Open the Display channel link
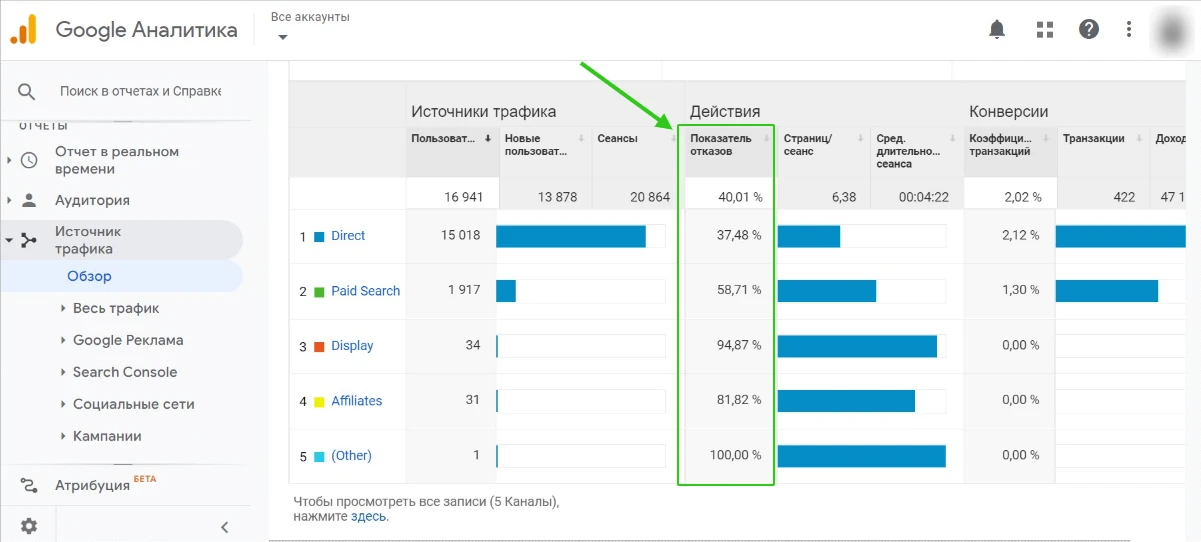The height and width of the screenshot is (542, 1201). pyautogui.click(x=352, y=346)
